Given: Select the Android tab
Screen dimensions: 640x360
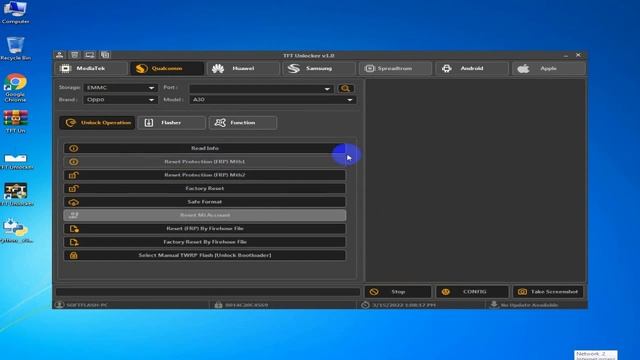Looking at the screenshot, I should pos(472,69).
